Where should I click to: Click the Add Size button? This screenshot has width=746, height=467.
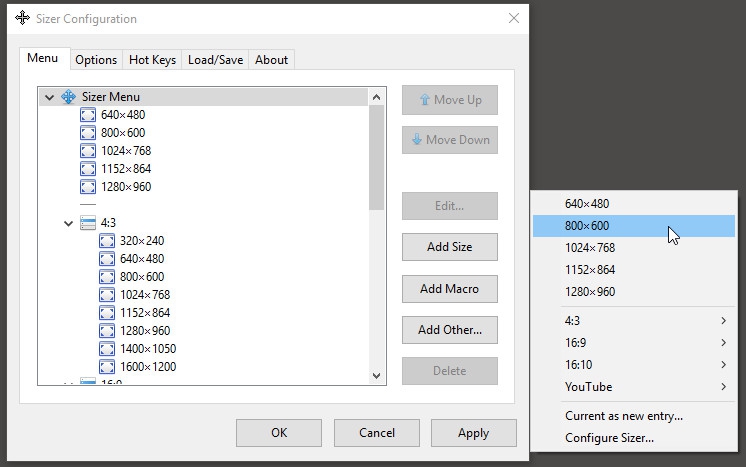pos(450,247)
